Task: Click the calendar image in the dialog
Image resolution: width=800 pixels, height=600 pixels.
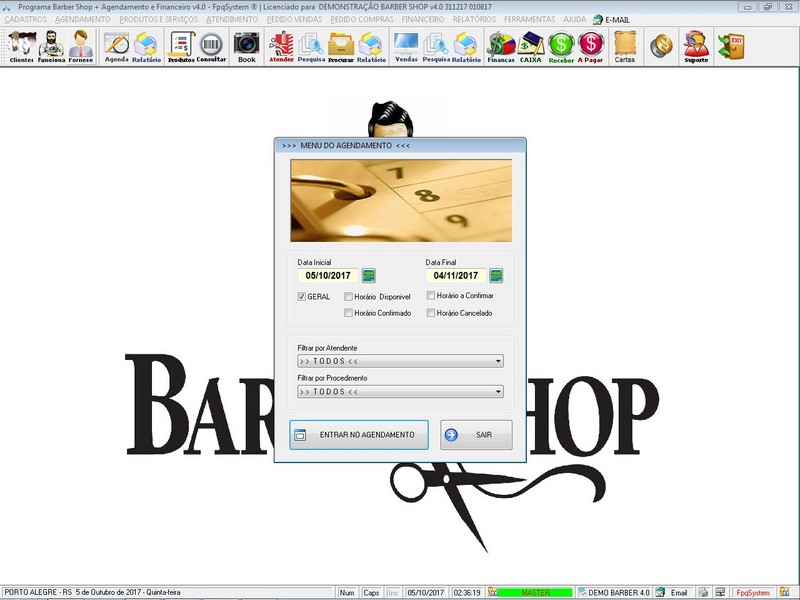Action: click(x=401, y=201)
